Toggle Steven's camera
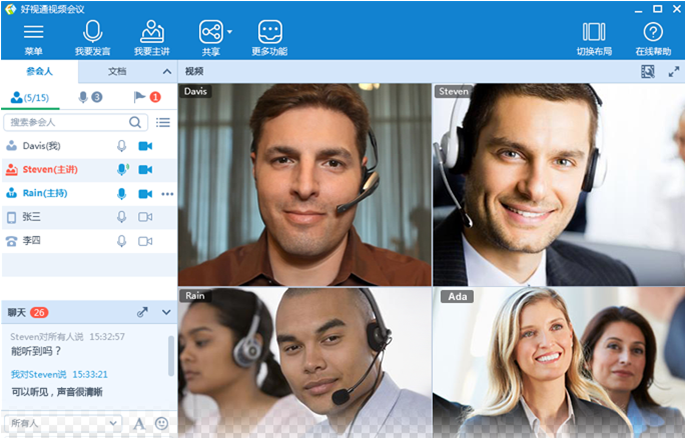Viewport: 686px width, 439px height. 145,170
